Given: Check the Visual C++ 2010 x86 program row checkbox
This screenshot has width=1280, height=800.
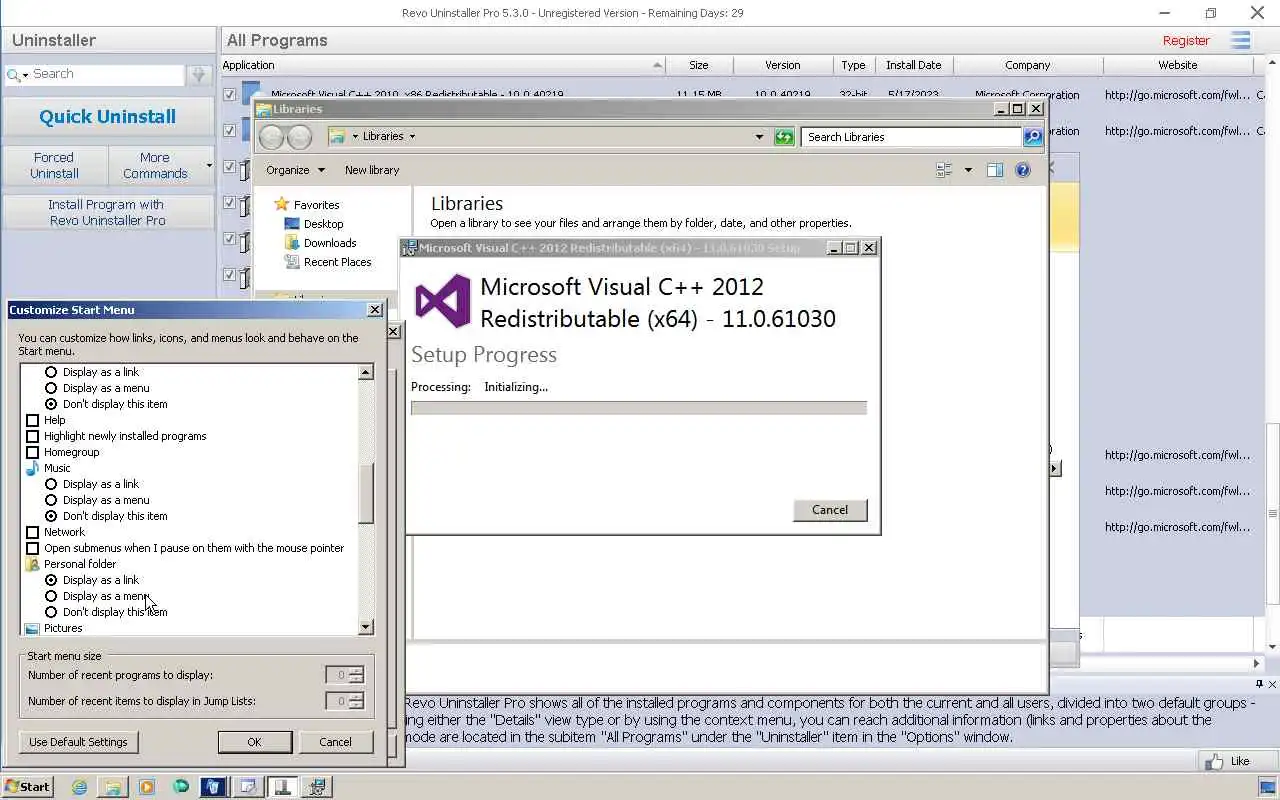Looking at the screenshot, I should [230, 95].
